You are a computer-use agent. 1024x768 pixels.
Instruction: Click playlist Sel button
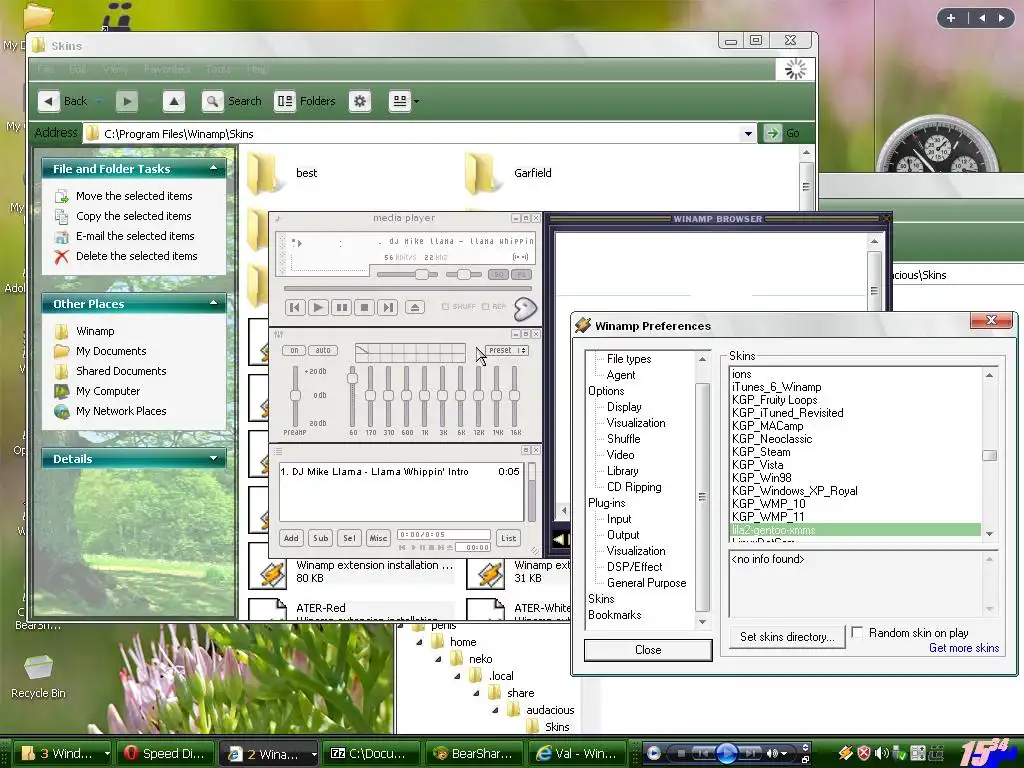pyautogui.click(x=349, y=538)
